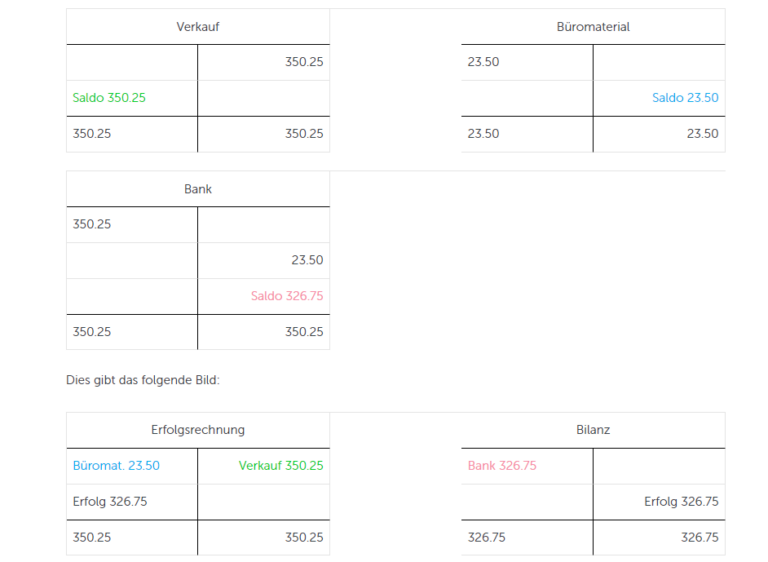This screenshot has width=768, height=562.
Task: Click the pink Bank 326.75 entry
Action: pyautogui.click(x=502, y=466)
